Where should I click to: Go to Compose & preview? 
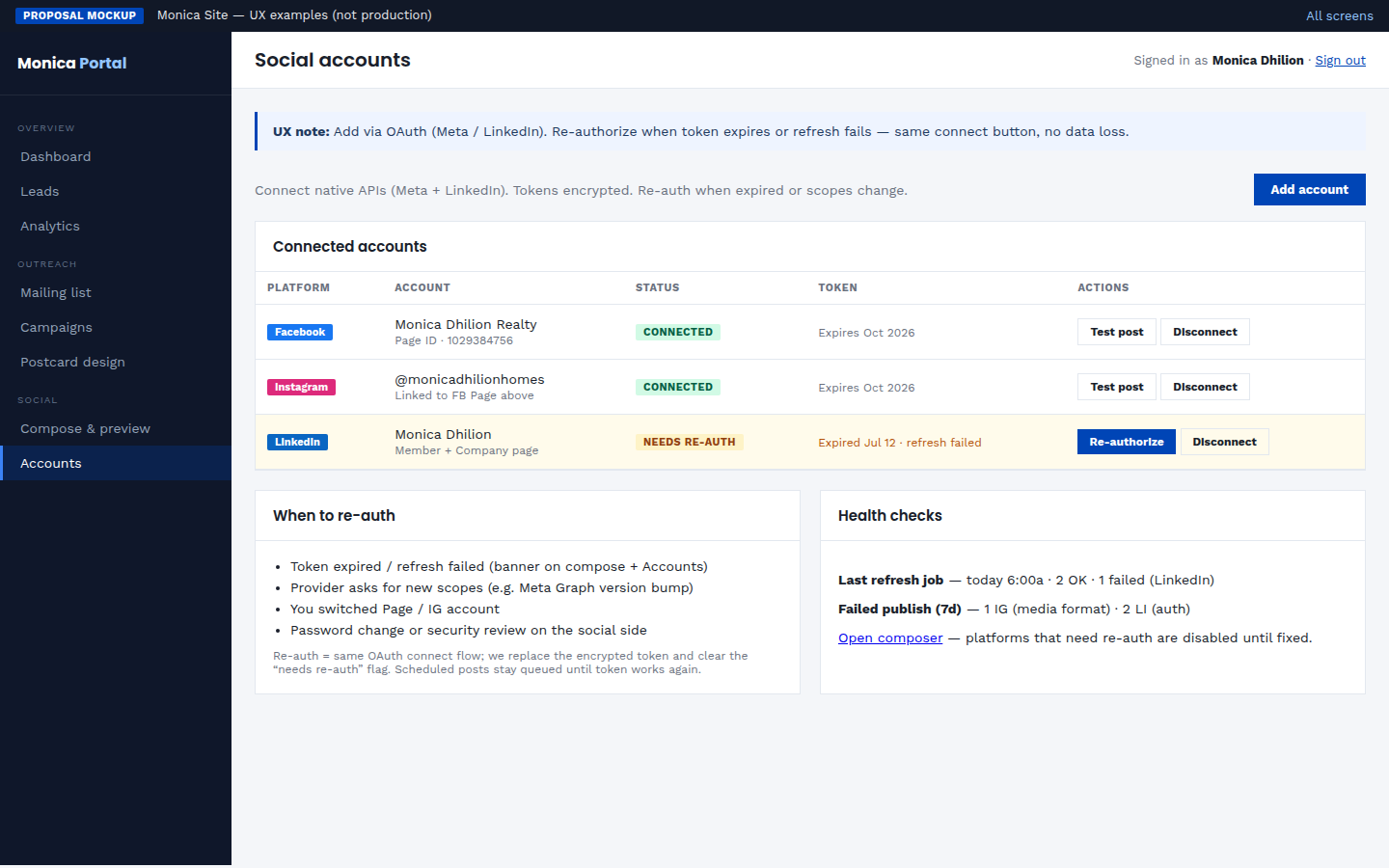(x=116, y=428)
